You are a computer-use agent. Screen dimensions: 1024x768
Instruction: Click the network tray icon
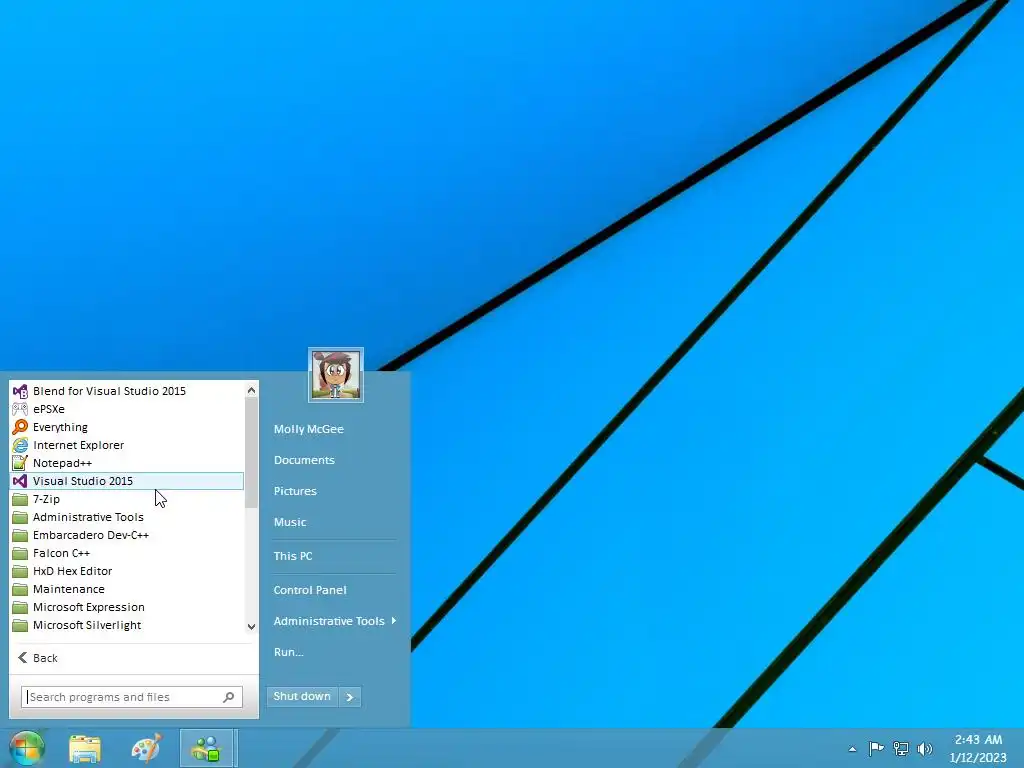tap(901, 748)
